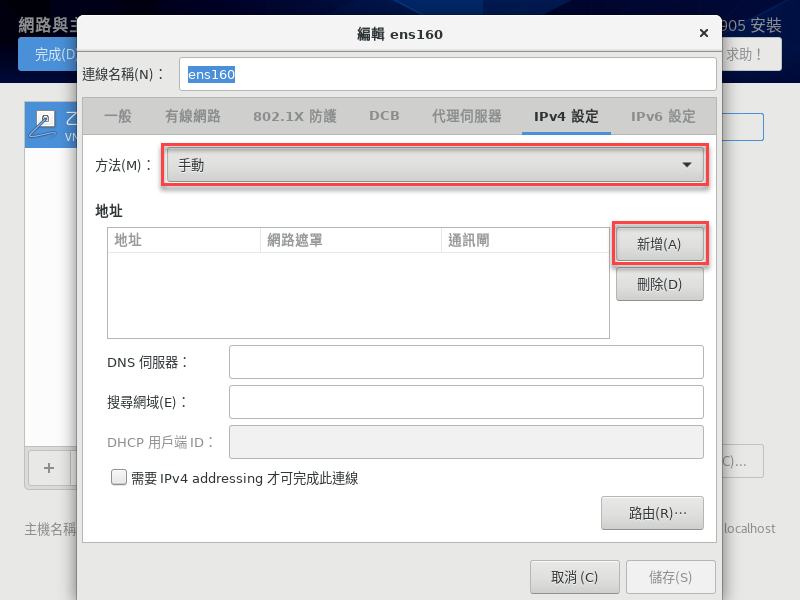
Task: Click the 新增(A) button
Action: (x=659, y=244)
